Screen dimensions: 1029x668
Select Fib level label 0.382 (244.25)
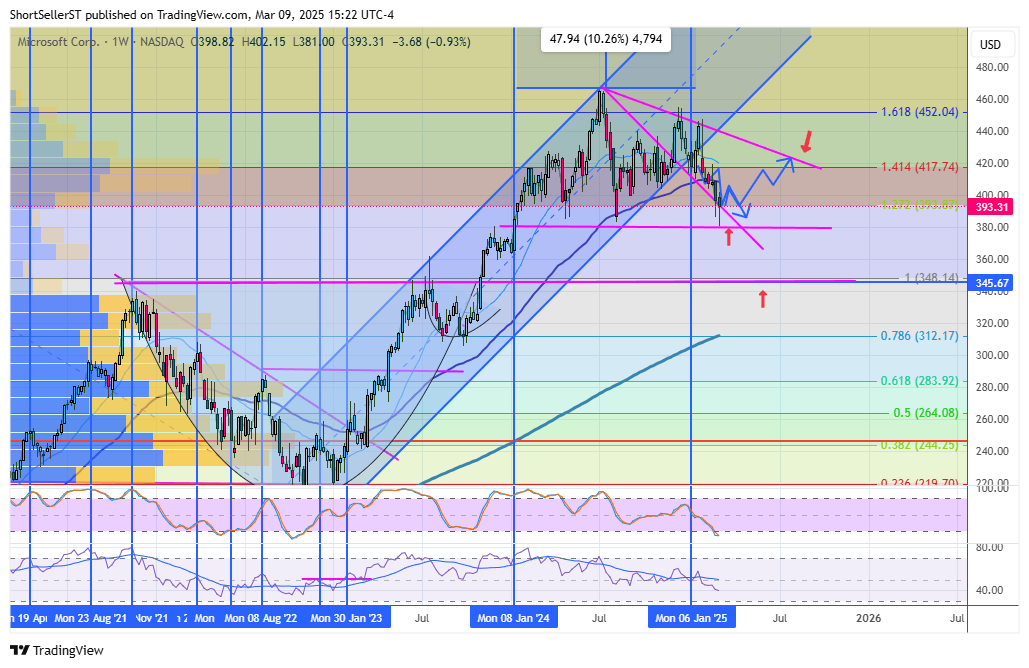click(x=919, y=445)
